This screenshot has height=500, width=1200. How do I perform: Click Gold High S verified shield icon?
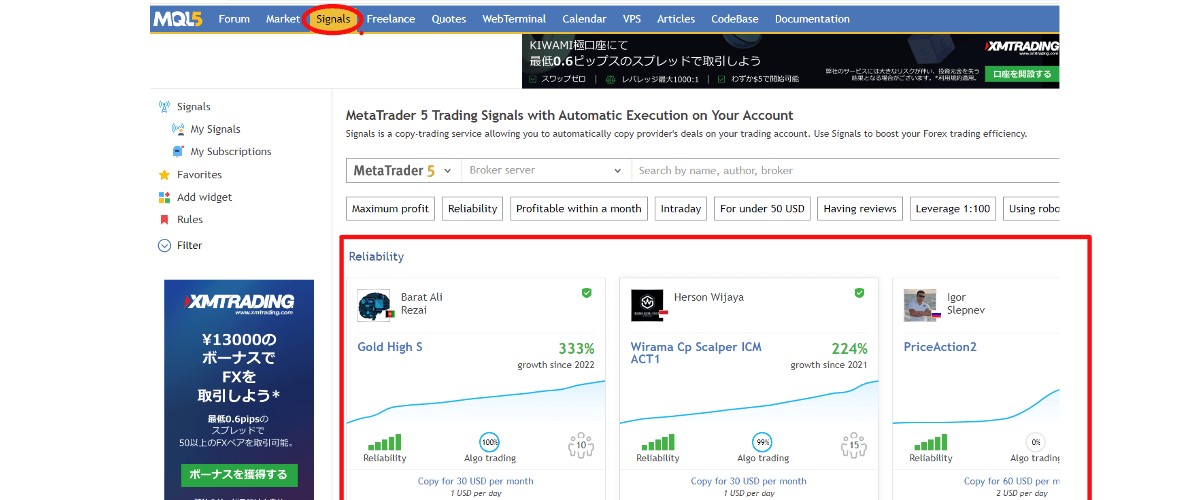pyautogui.click(x=587, y=293)
